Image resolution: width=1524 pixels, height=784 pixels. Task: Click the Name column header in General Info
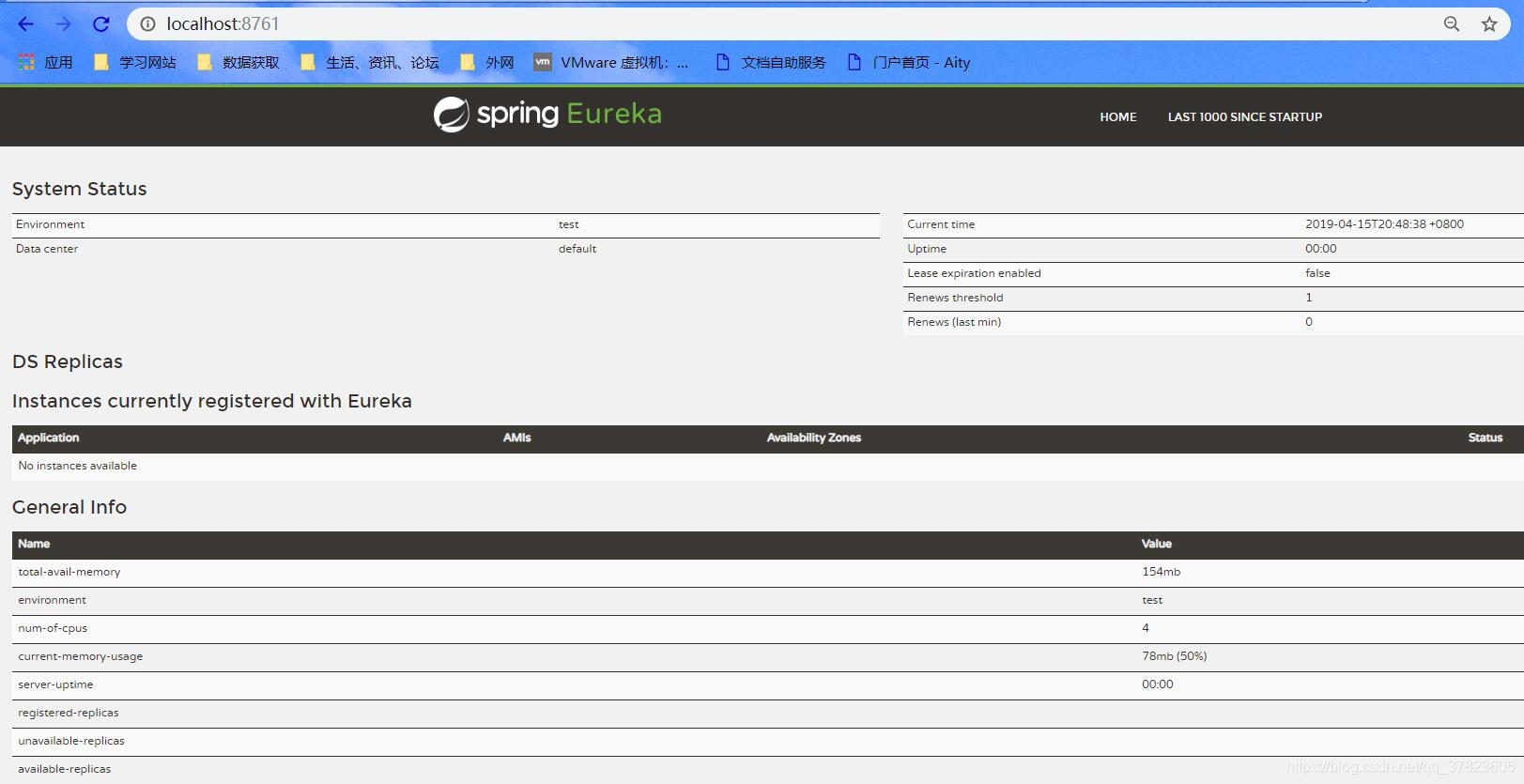click(x=34, y=544)
